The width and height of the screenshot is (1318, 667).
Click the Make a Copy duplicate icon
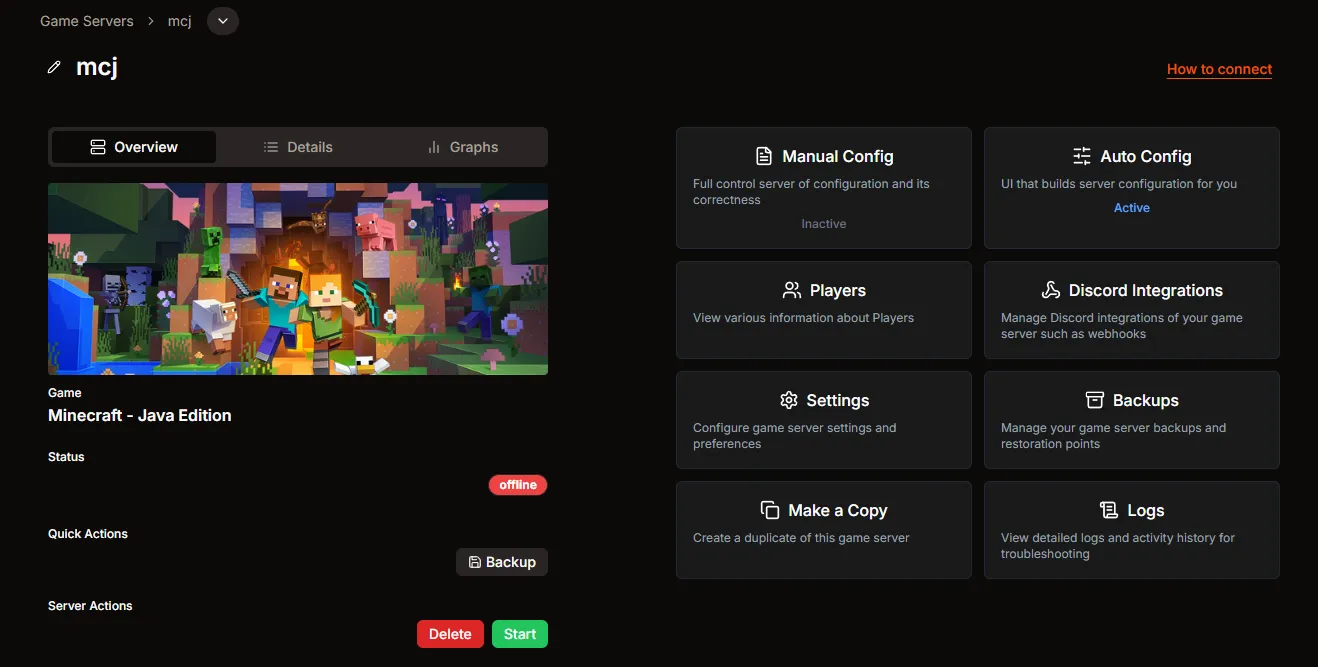click(x=770, y=510)
